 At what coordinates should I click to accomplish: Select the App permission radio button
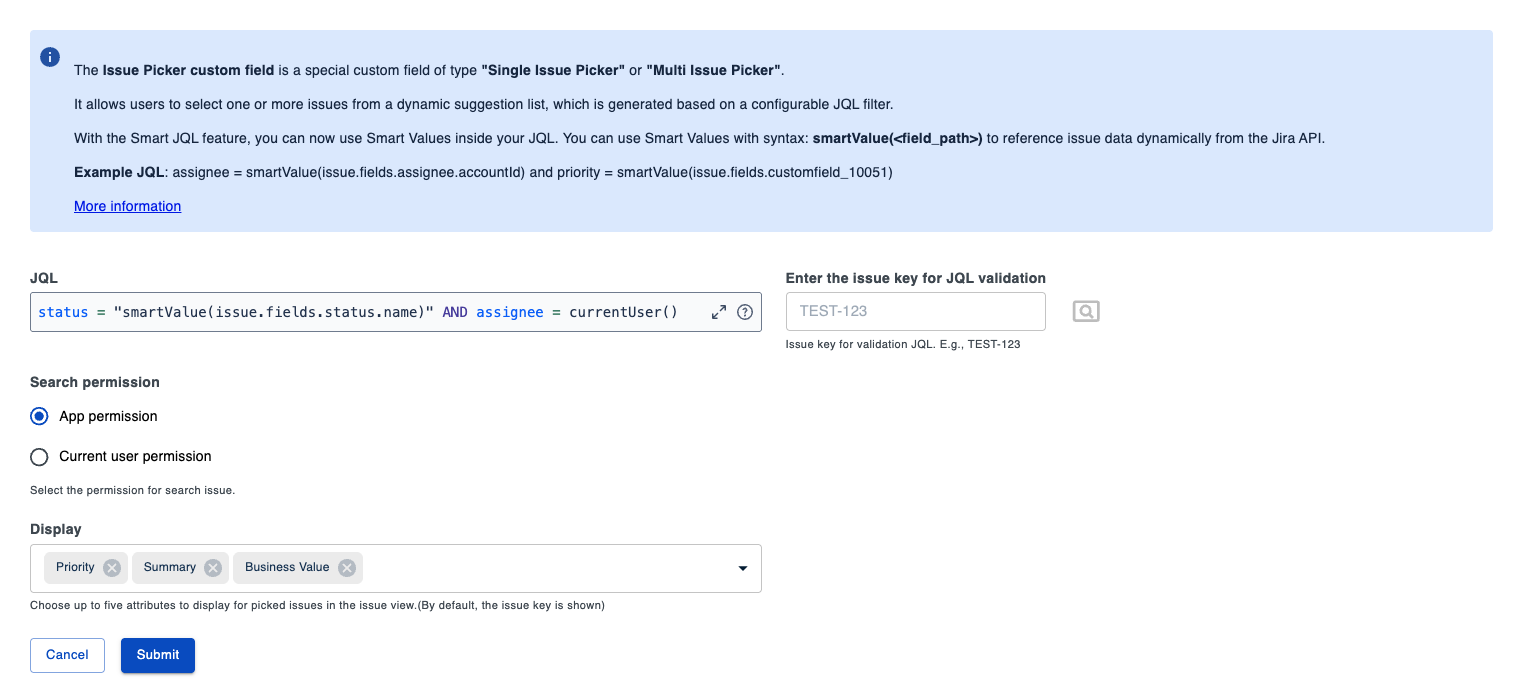coord(38,416)
